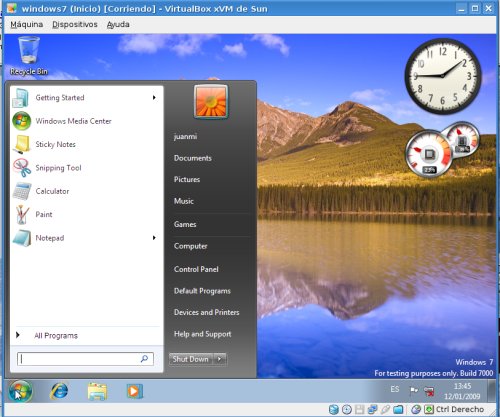The image size is (500, 417).
Task: Open the Dispositivos menu
Action: pyautogui.click(x=75, y=24)
